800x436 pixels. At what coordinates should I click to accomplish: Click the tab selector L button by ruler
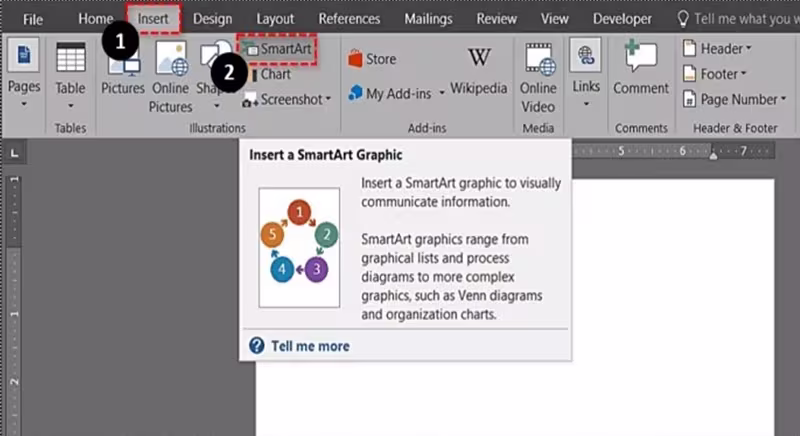15,153
